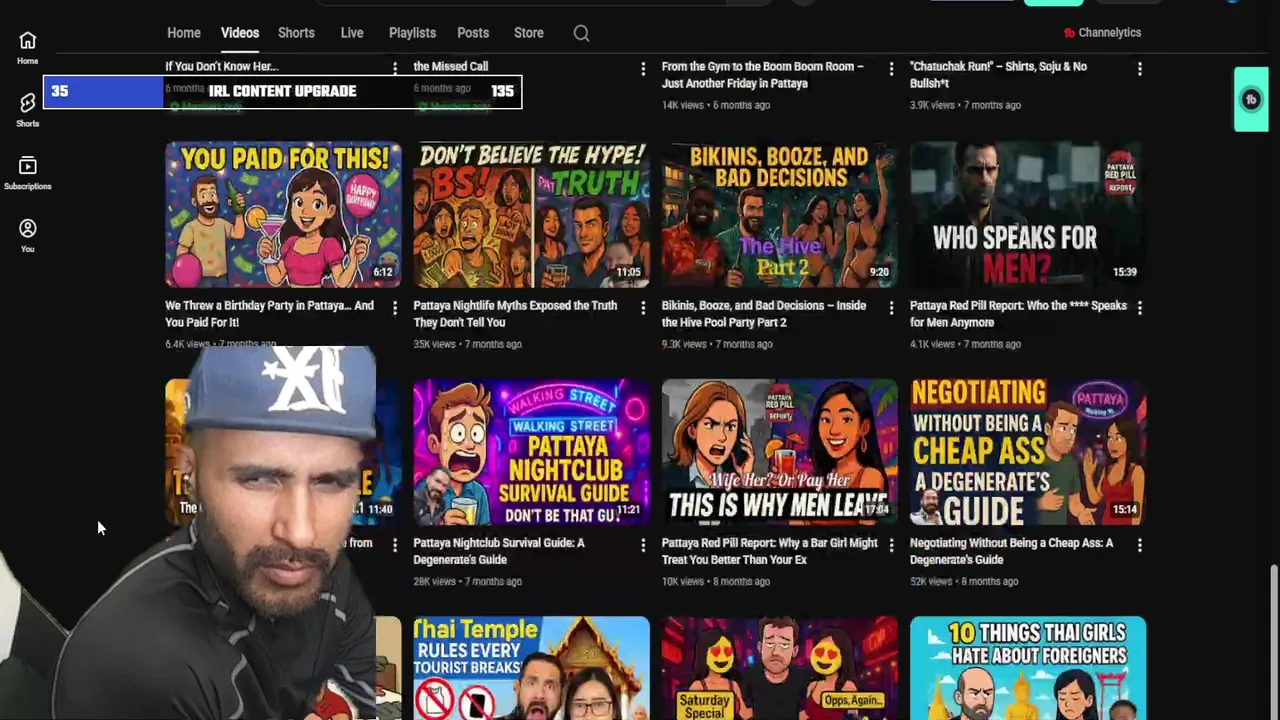This screenshot has height=720, width=1280.
Task: Open options for Who Speaks for Men video
Action: pos(1139,308)
